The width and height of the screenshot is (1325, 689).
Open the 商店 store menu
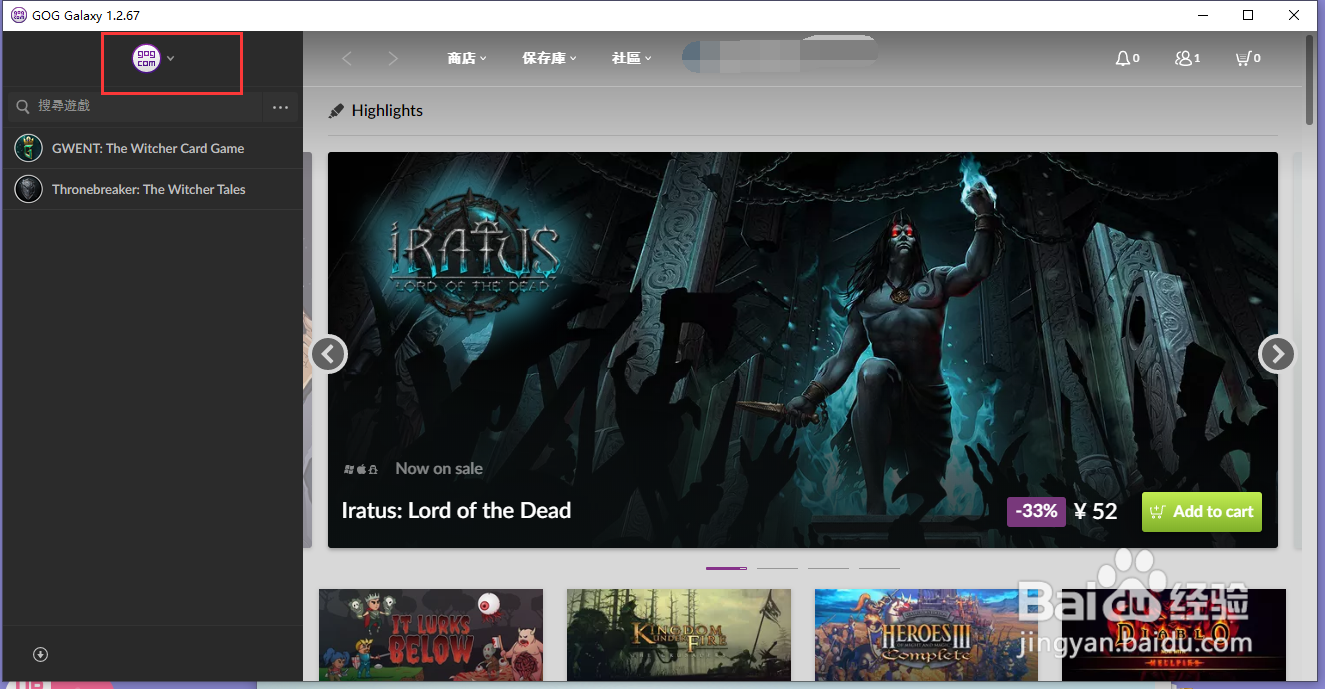pyautogui.click(x=467, y=59)
